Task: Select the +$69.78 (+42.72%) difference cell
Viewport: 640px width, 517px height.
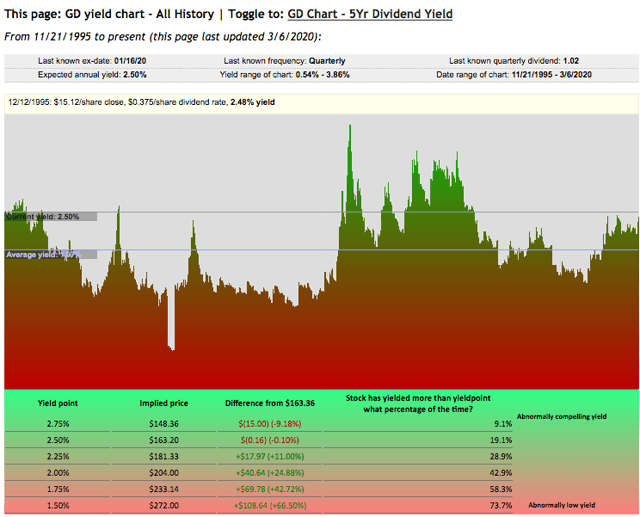Action: click(270, 489)
